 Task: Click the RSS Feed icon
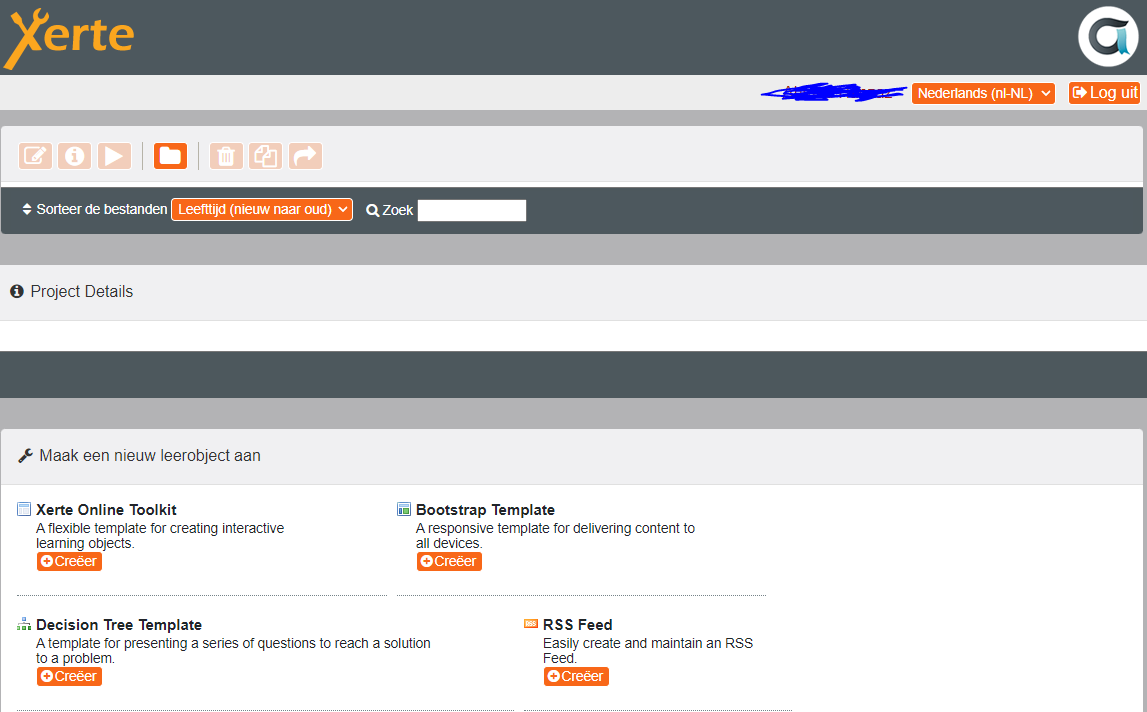[531, 623]
